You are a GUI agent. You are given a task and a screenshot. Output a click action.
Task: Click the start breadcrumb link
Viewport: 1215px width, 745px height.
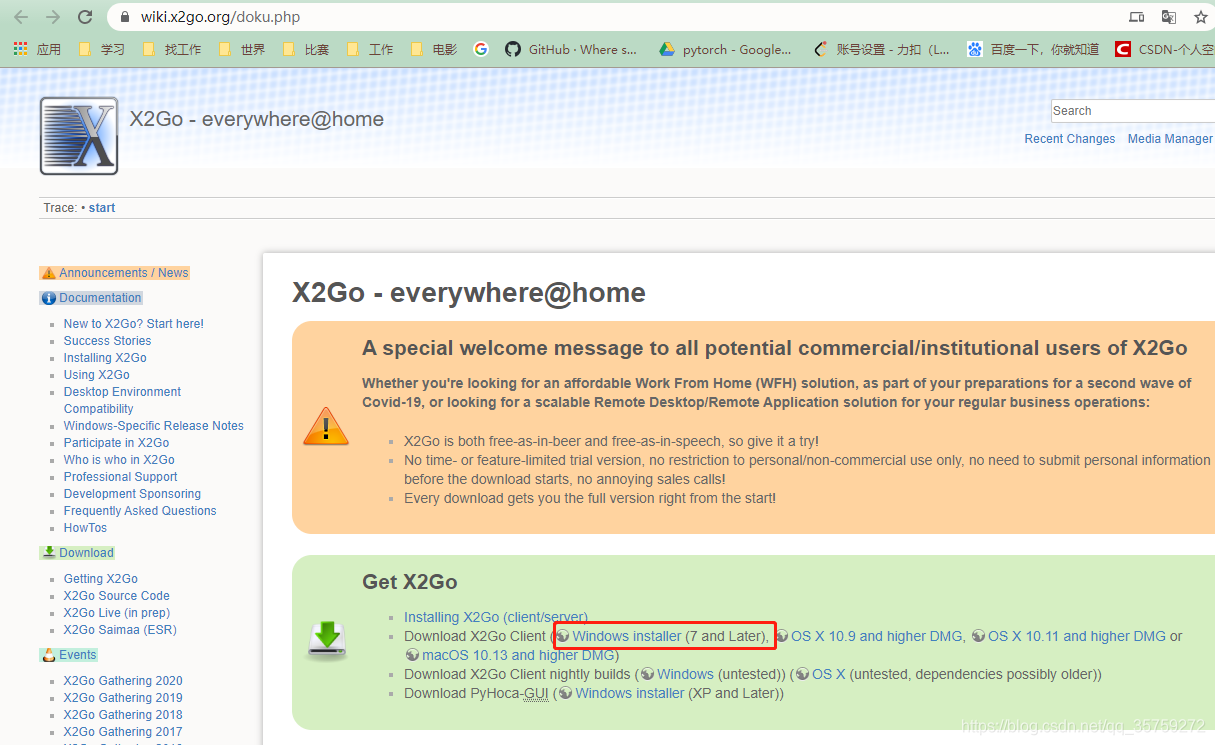click(x=102, y=208)
